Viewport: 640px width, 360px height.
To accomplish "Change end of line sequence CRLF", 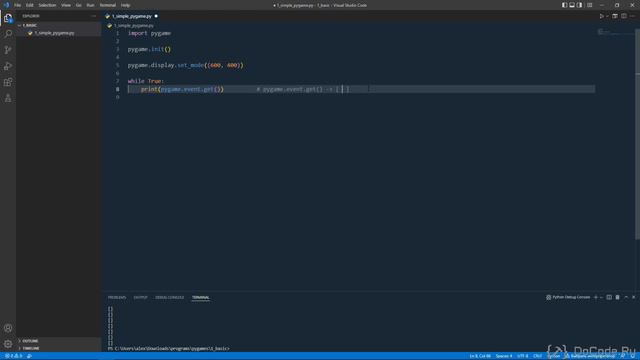I will [x=538, y=356].
